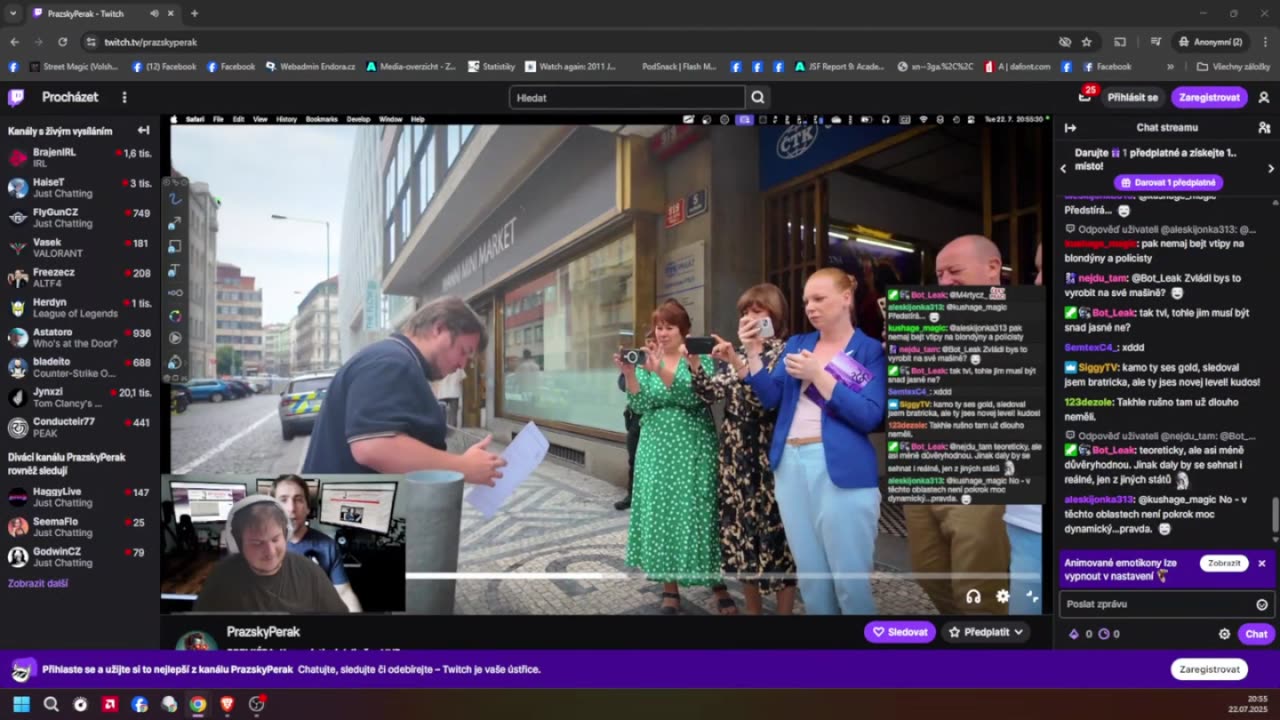Focus the Hledat search field
Image resolution: width=1280 pixels, height=720 pixels.
tap(627, 97)
